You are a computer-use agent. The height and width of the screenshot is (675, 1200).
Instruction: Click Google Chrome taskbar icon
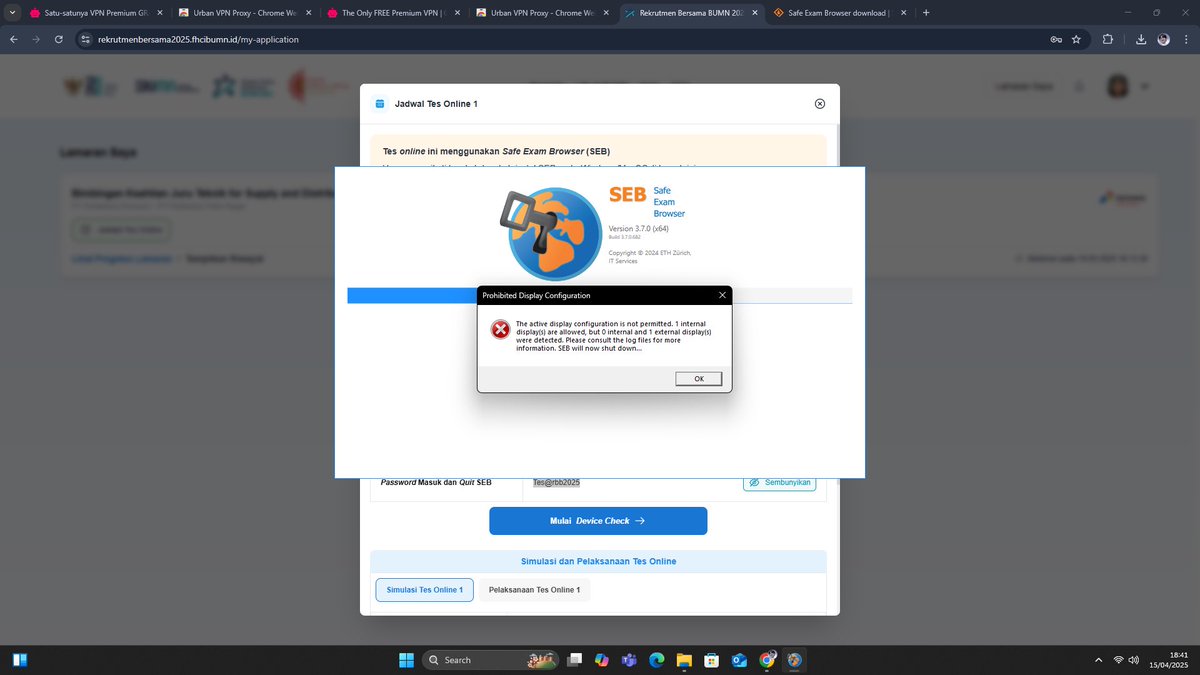pos(767,660)
